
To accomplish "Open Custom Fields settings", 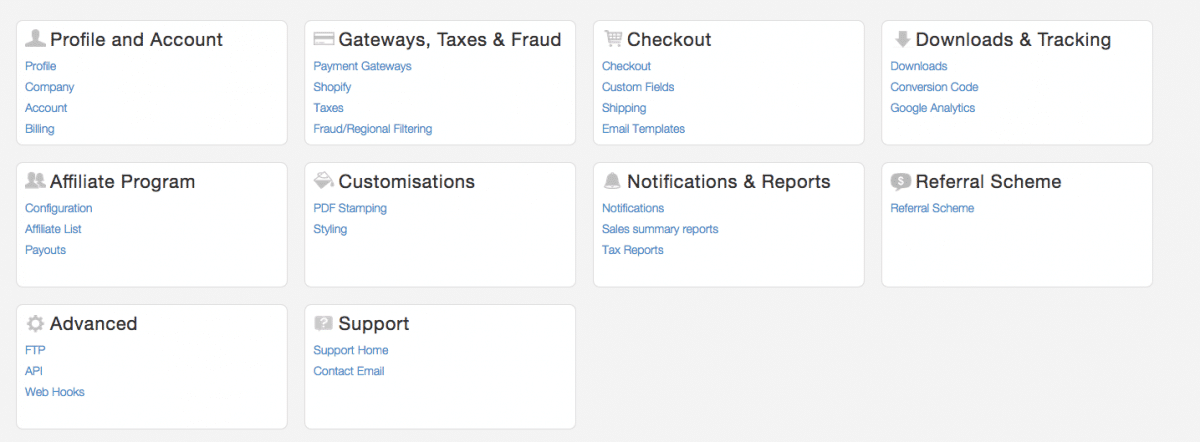I will point(638,87).
